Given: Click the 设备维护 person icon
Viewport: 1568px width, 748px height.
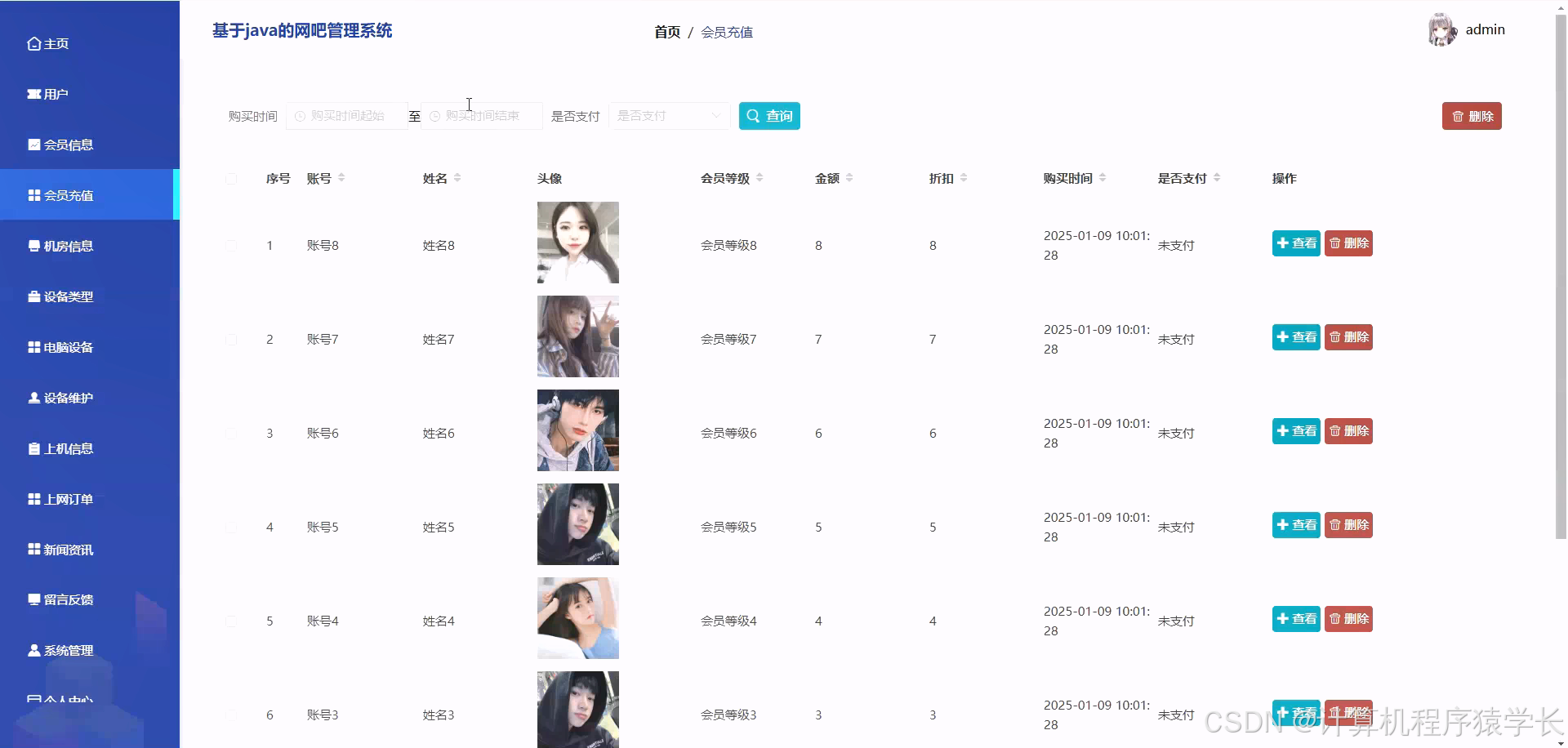Looking at the screenshot, I should pos(34,398).
